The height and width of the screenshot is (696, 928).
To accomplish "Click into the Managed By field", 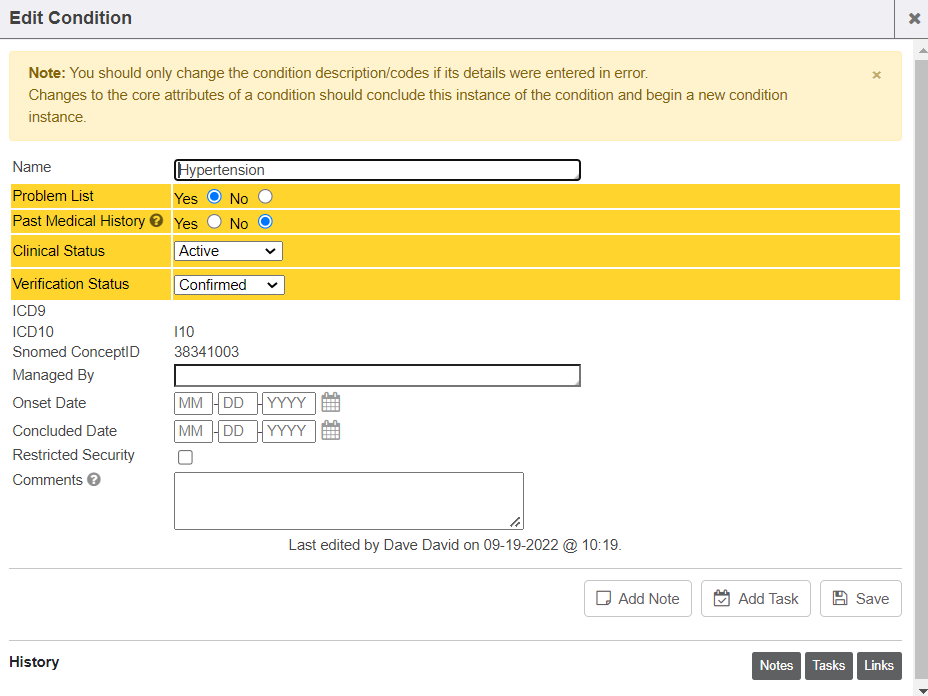I will [377, 376].
